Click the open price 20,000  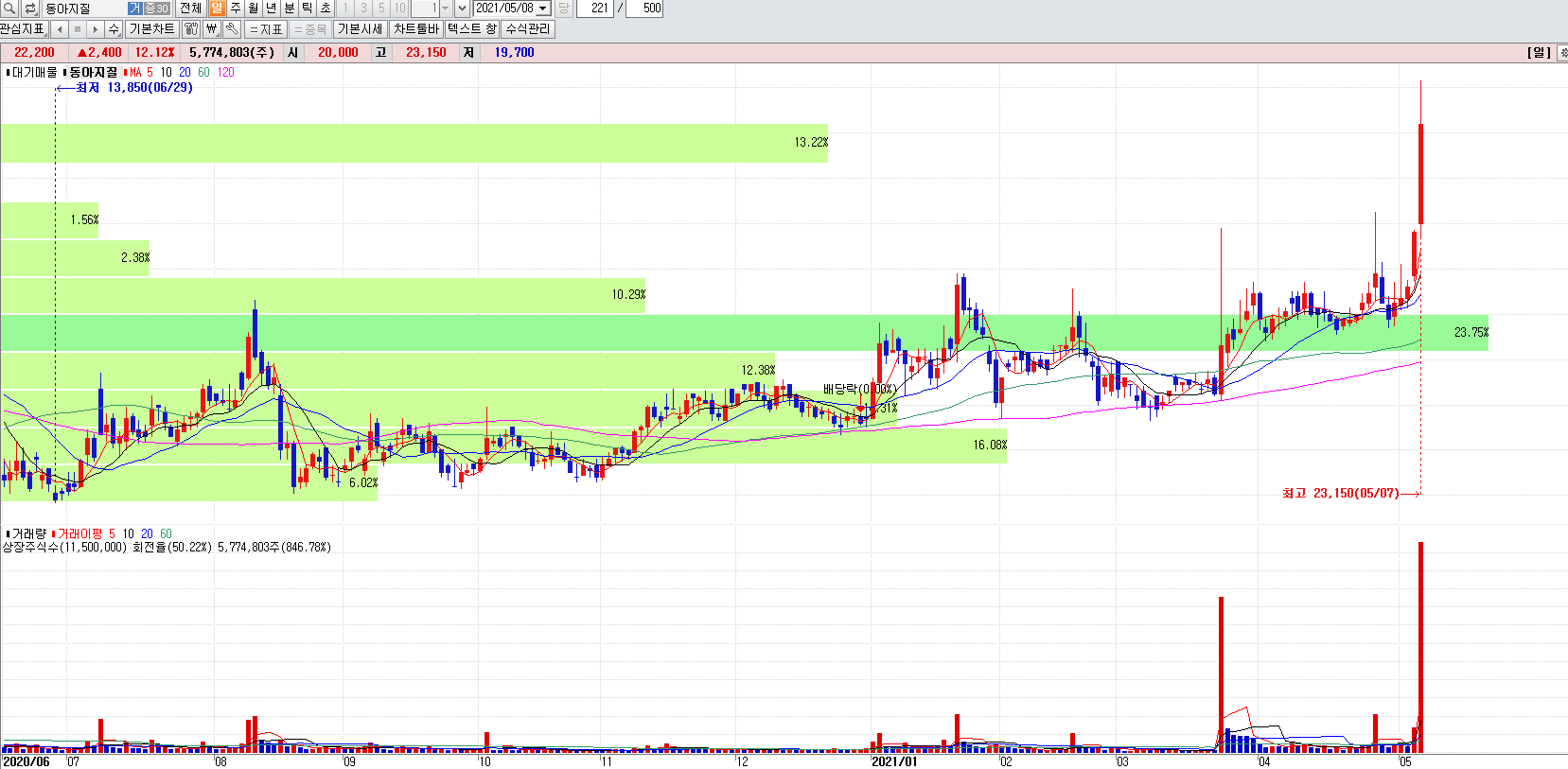click(x=338, y=53)
